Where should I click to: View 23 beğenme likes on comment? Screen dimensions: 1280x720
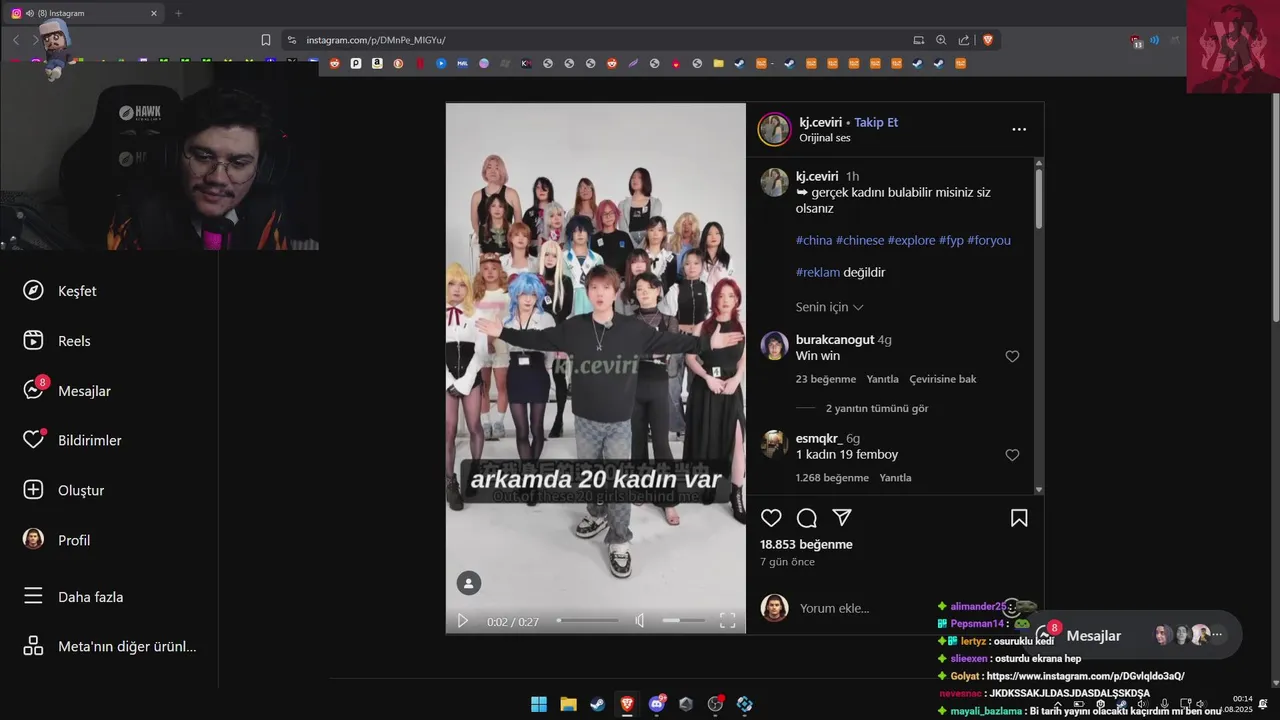(x=826, y=379)
